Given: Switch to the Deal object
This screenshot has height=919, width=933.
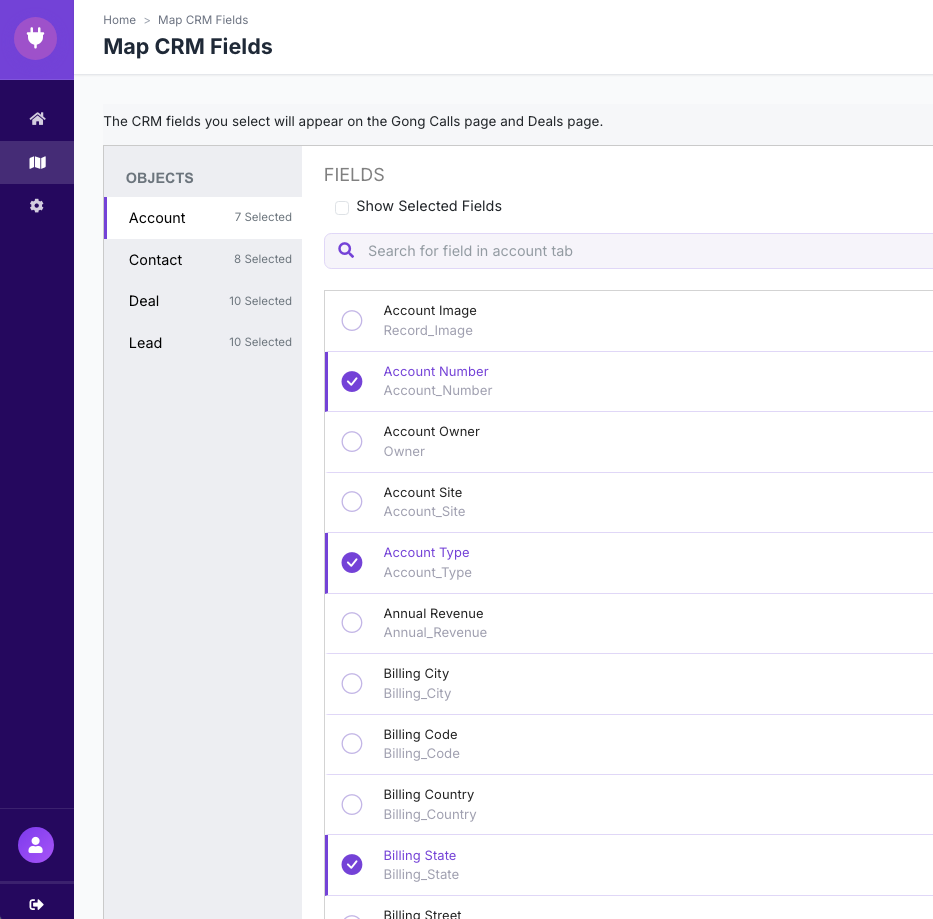Looking at the screenshot, I should coord(203,301).
